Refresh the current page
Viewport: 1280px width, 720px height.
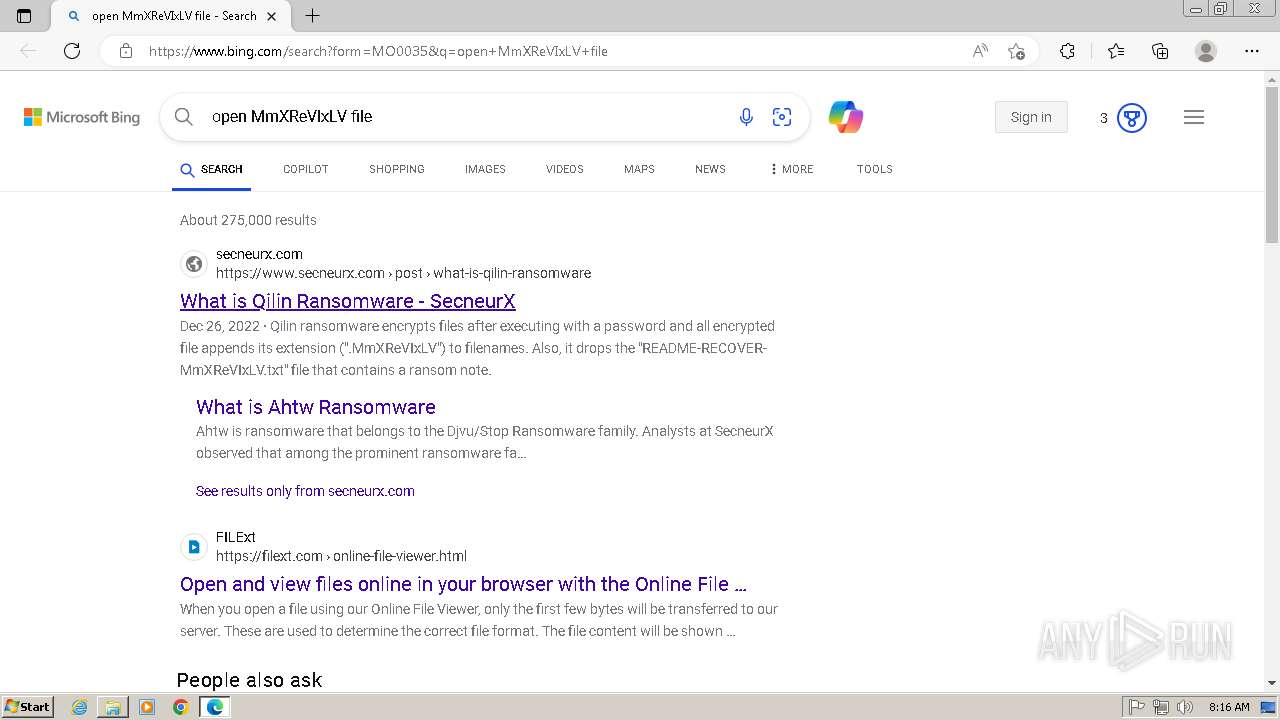(72, 51)
